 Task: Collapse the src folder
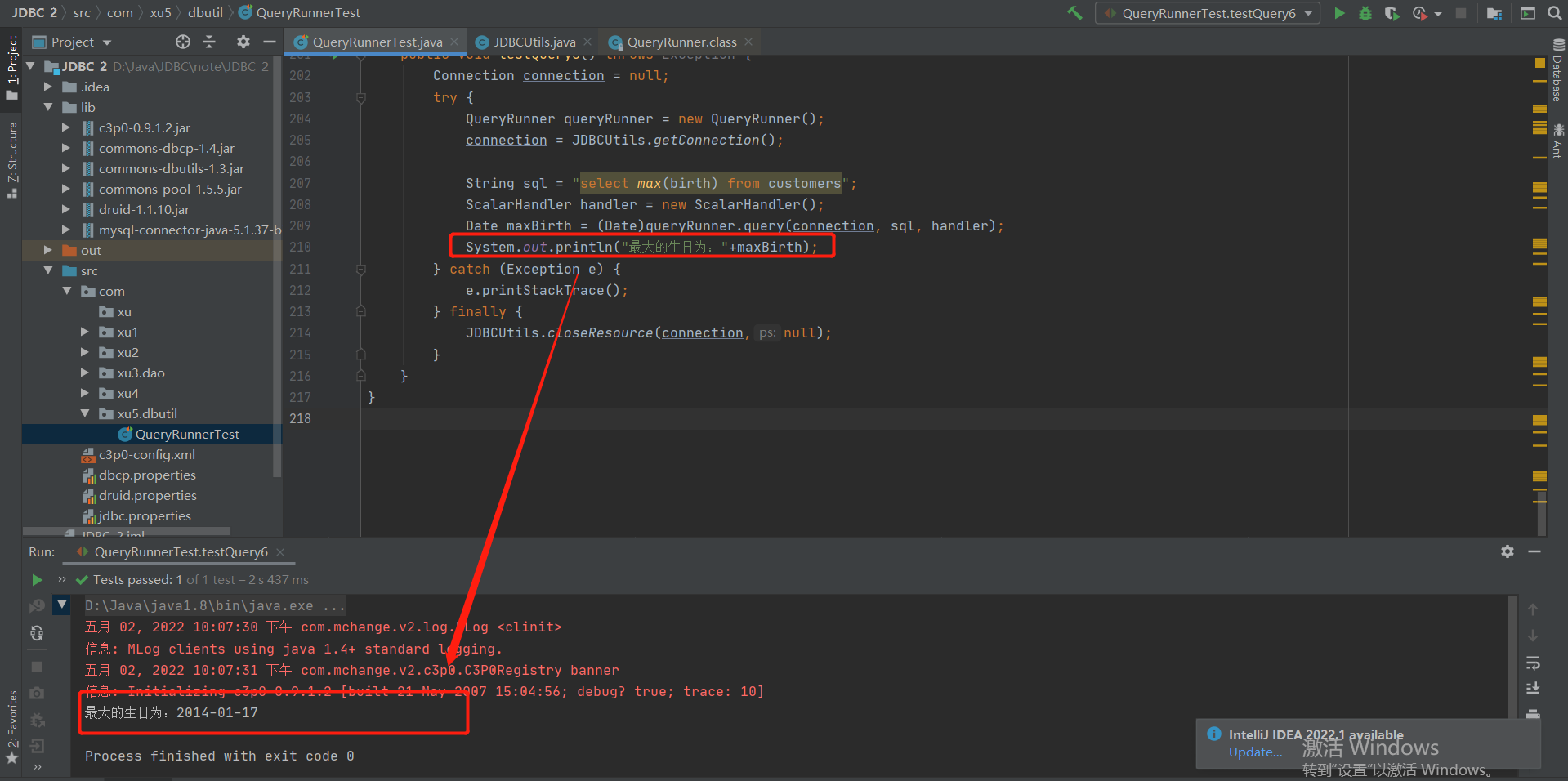[47, 270]
